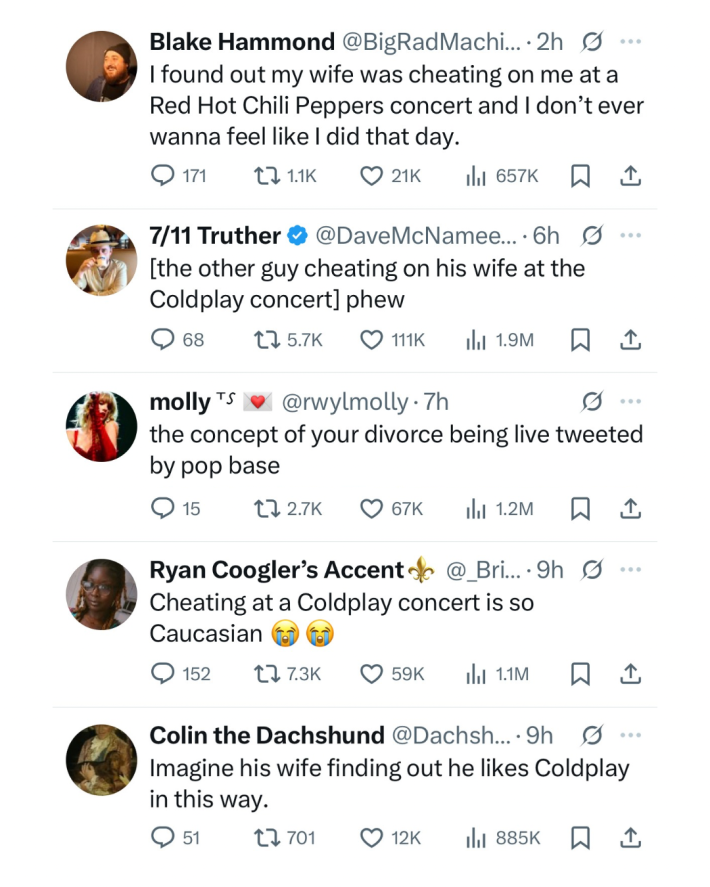View analytics of 7/11 Truther's tweet
Screen dimensions: 710x887
[x=475, y=340]
